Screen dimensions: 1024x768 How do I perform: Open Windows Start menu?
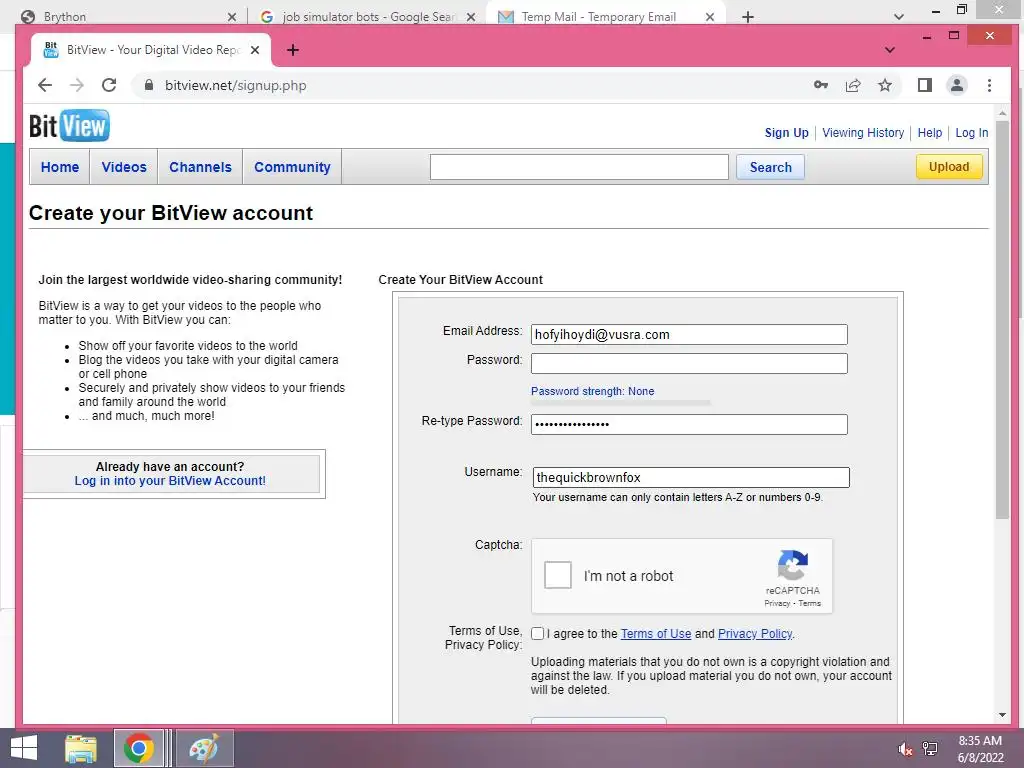point(24,748)
